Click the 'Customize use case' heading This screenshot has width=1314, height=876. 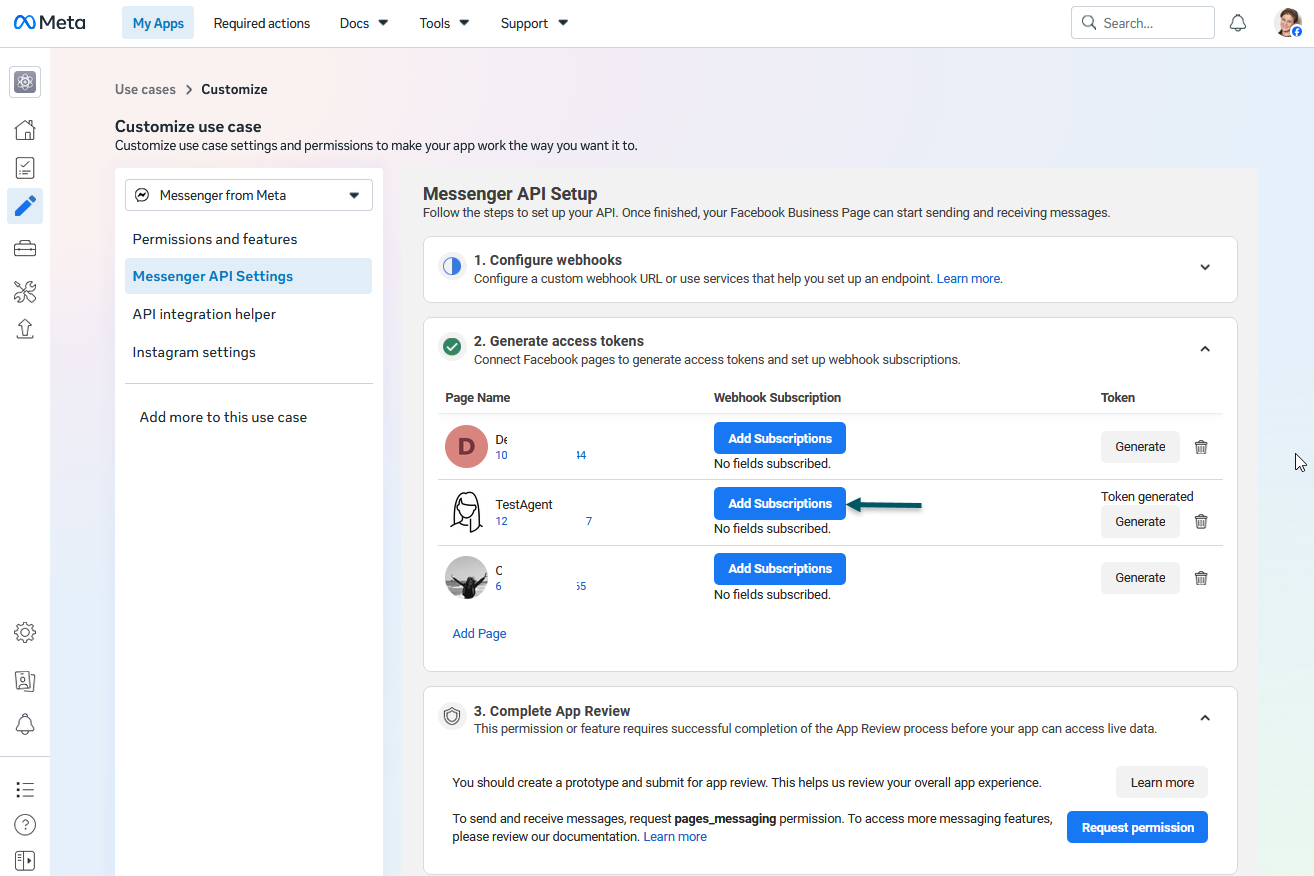(188, 126)
